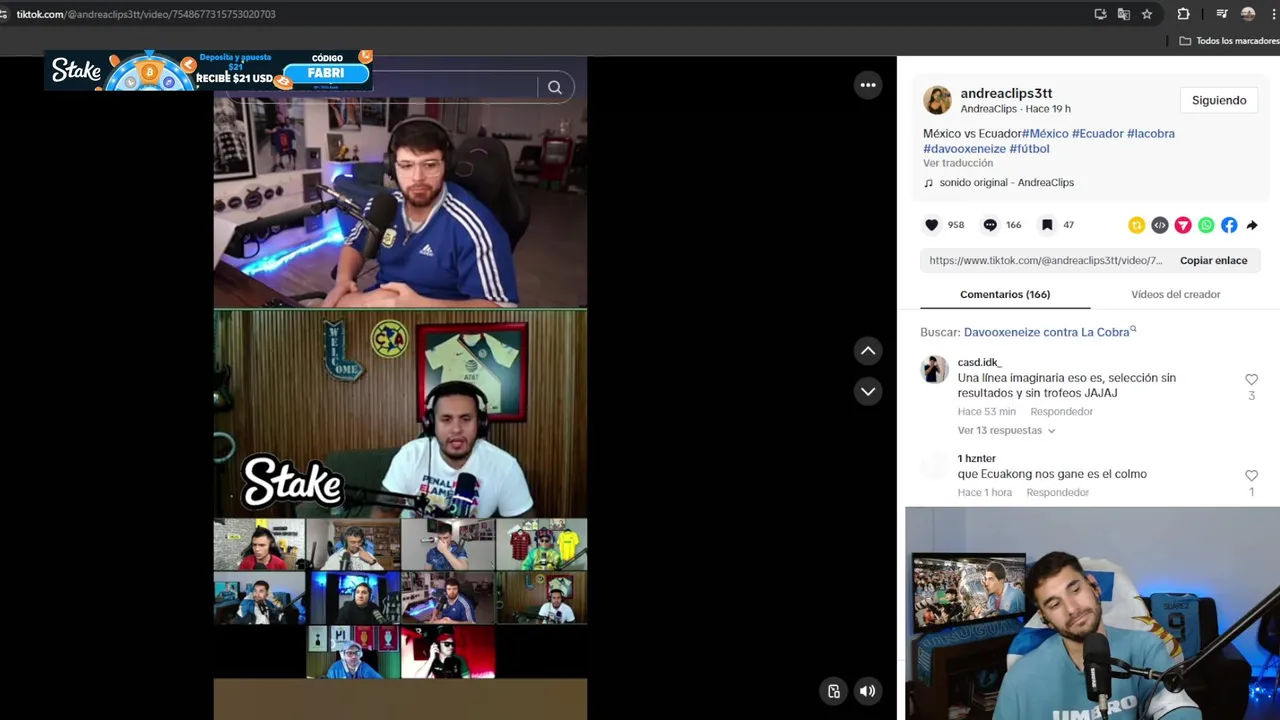This screenshot has height=720, width=1280.
Task: Click the webcam overlay of streamer
Action: 1092,613
